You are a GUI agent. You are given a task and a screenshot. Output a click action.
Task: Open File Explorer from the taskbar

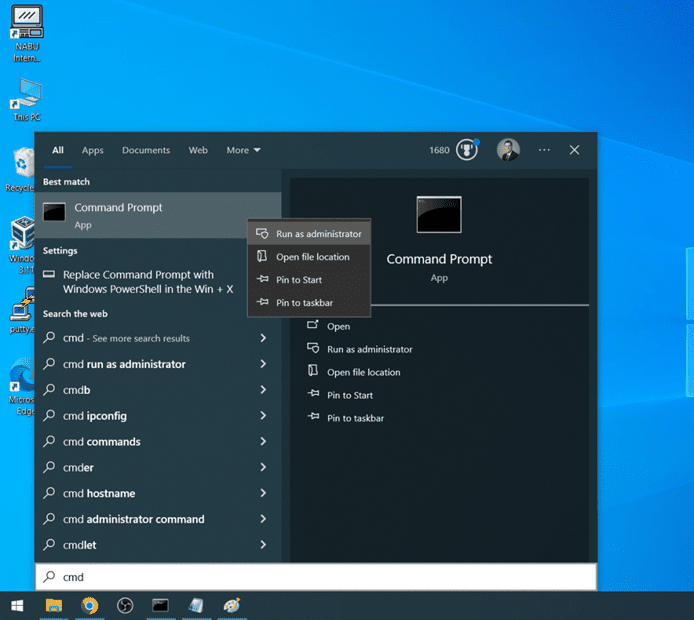54,605
